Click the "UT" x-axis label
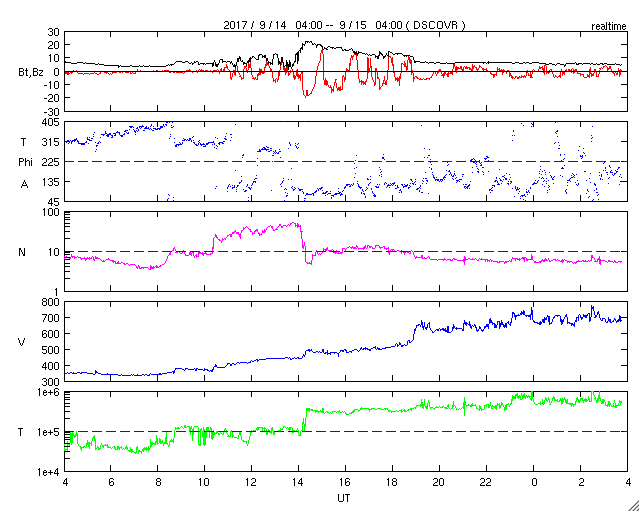The width and height of the screenshot is (640, 512). point(344,499)
